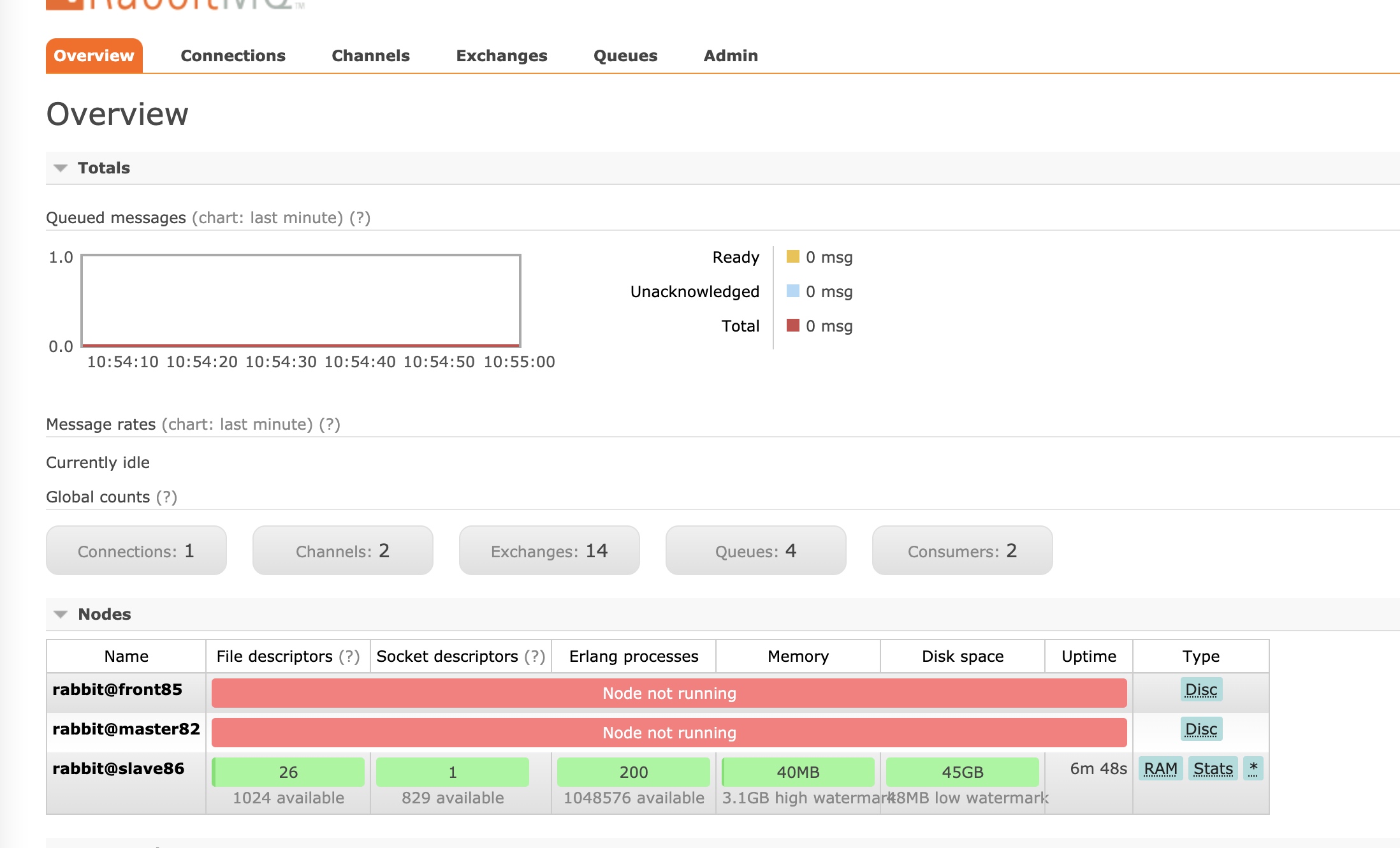This screenshot has height=848, width=1400.
Task: Click the RAM type badge
Action: pos(1160,769)
